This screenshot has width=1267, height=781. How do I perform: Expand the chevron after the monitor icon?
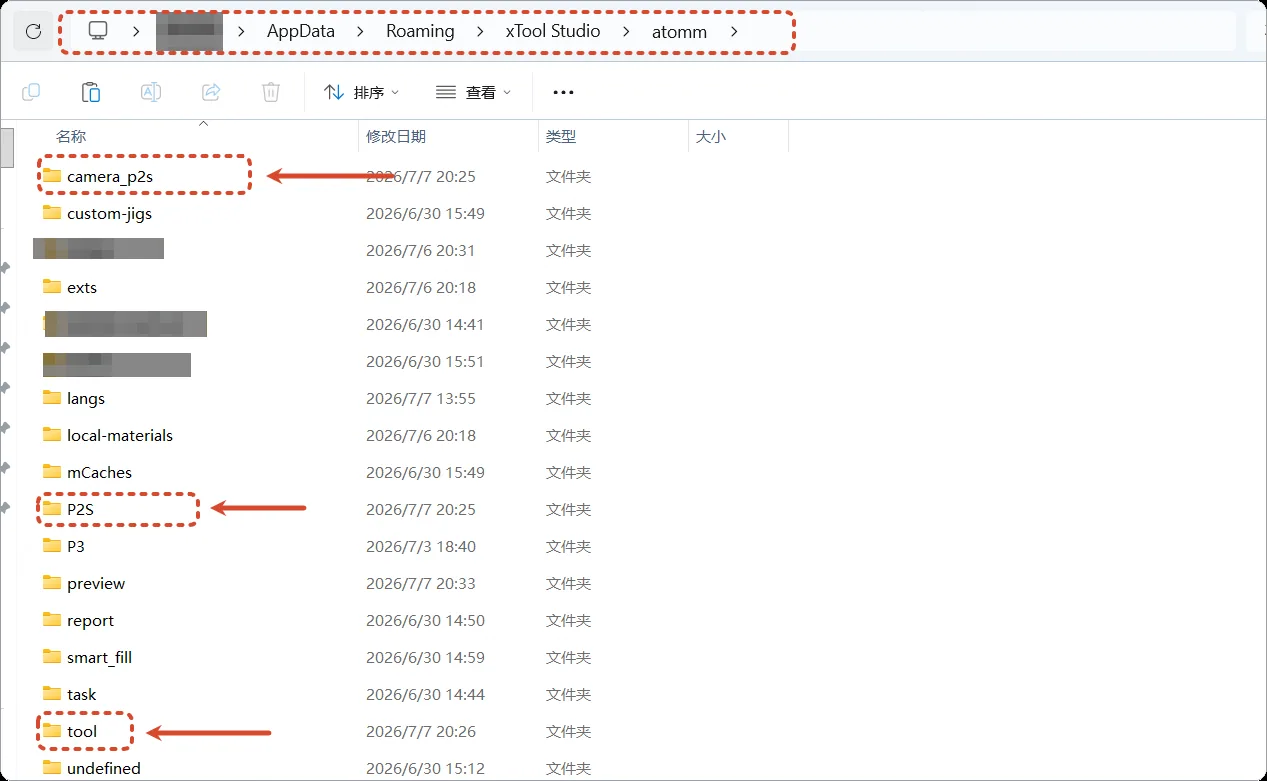click(134, 31)
